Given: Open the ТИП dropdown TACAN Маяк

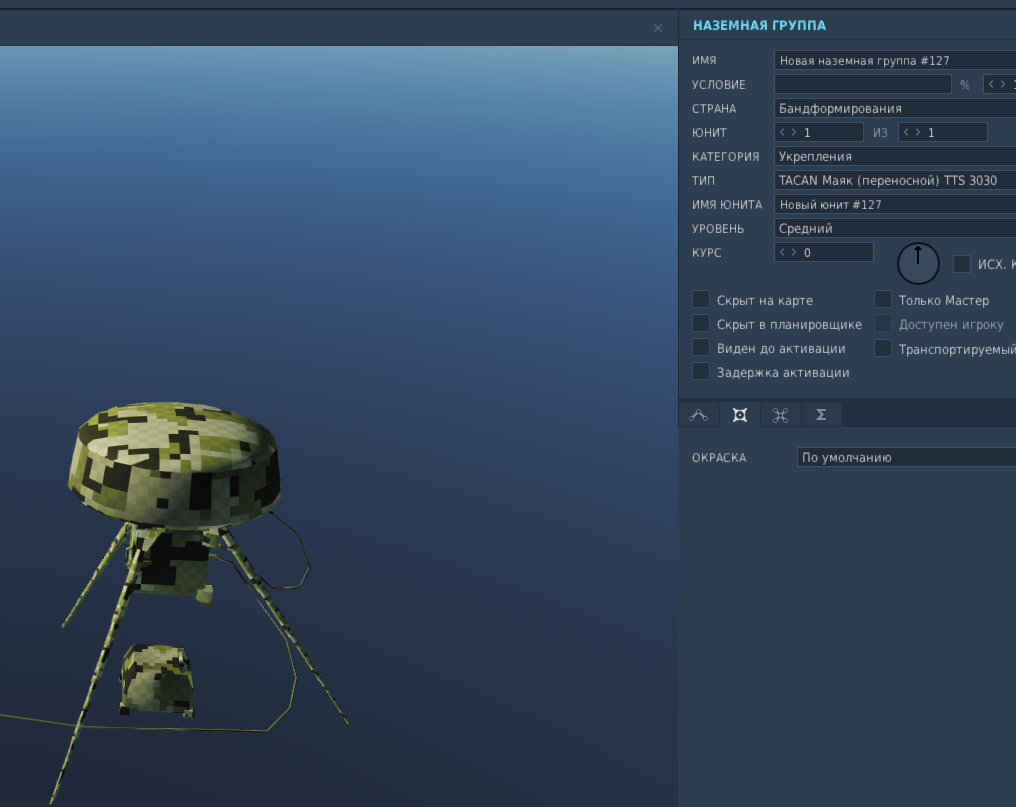Looking at the screenshot, I should pos(895,180).
